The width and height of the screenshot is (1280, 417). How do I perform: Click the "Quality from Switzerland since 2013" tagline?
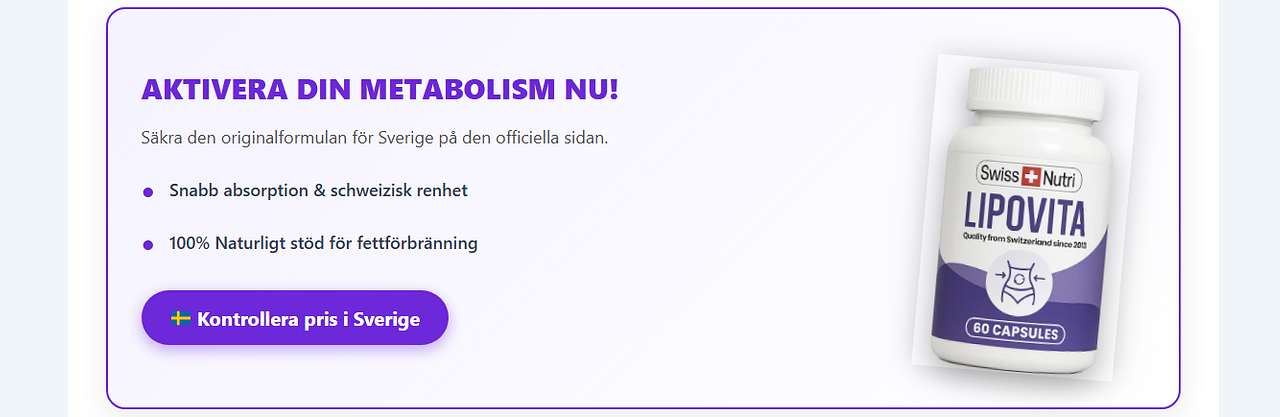1023,237
